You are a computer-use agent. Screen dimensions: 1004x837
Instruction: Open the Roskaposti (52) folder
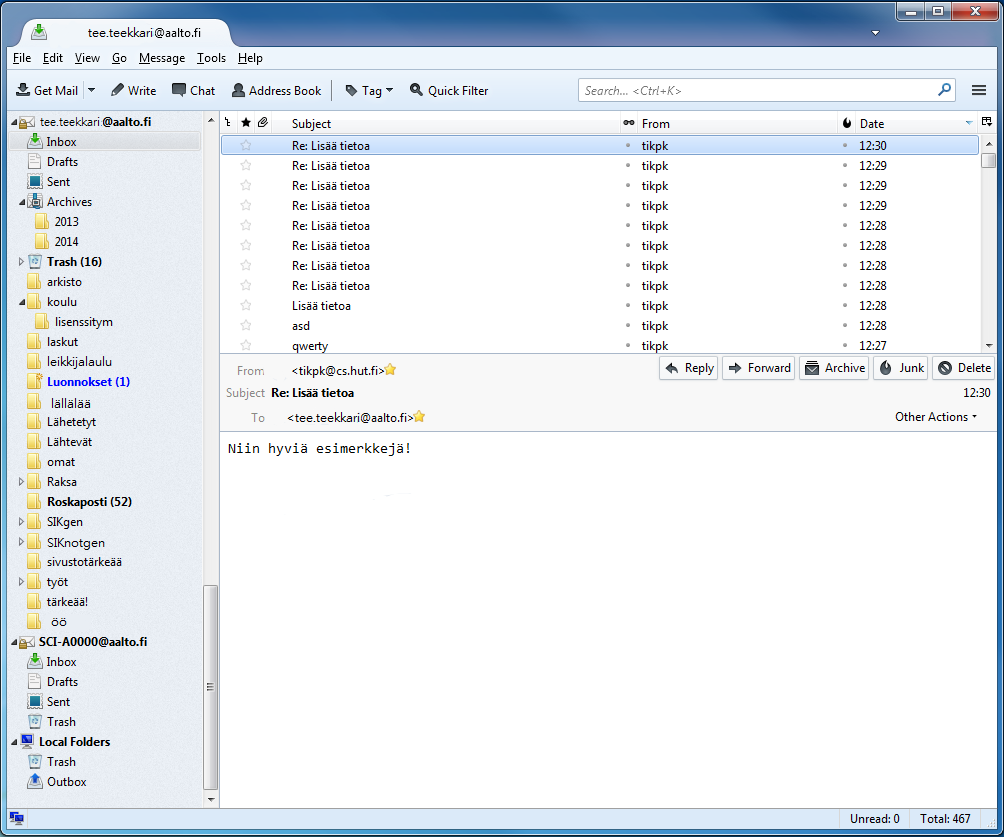coord(89,502)
